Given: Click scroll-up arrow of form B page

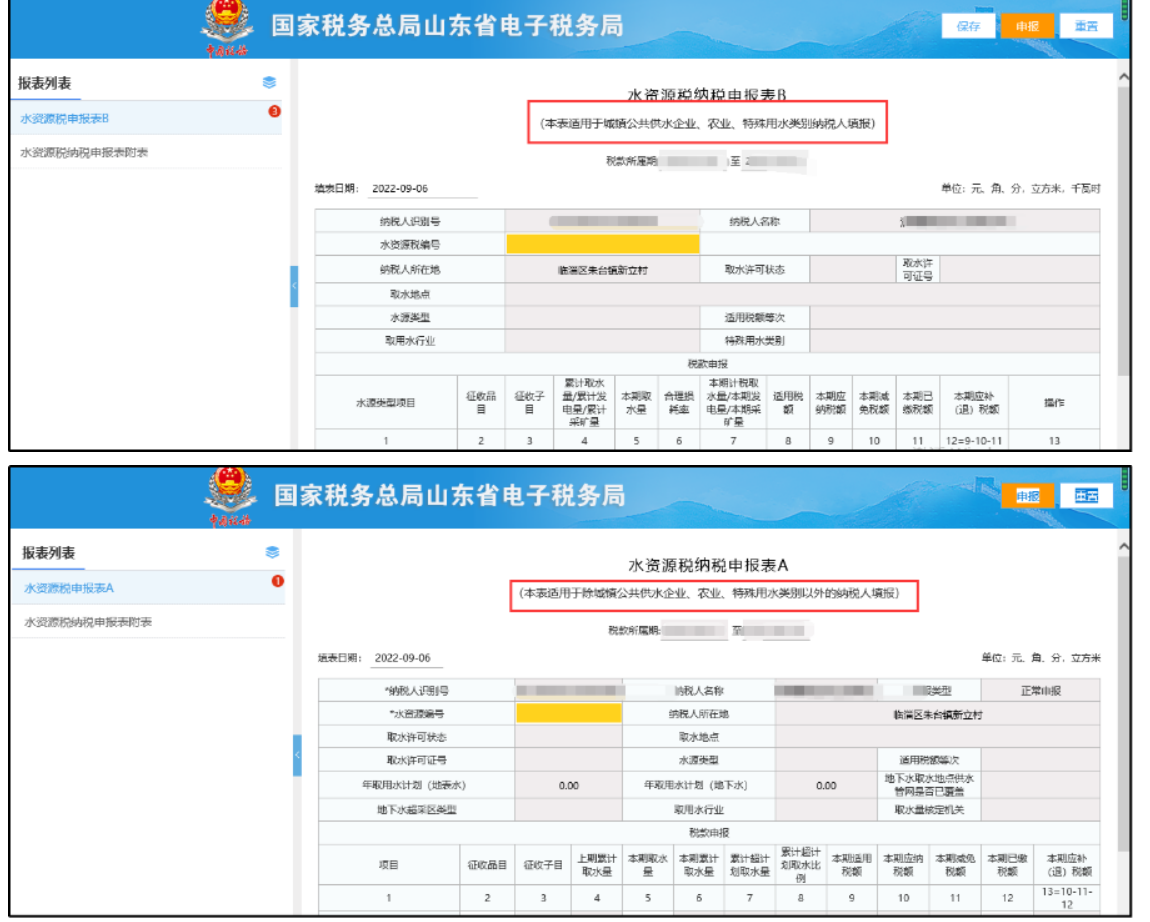Looking at the screenshot, I should tap(1123, 77).
